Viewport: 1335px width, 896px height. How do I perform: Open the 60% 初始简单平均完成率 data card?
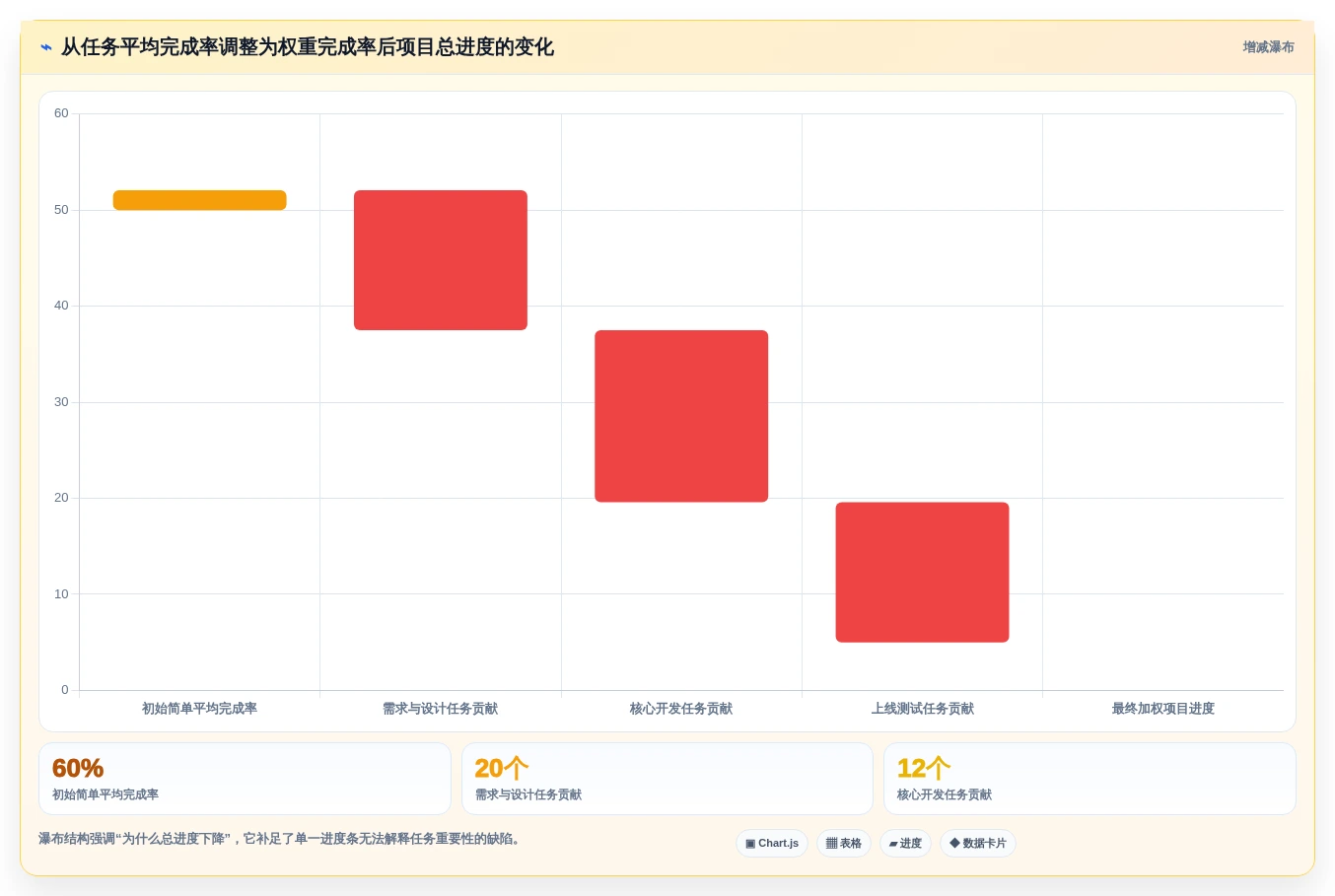245,779
